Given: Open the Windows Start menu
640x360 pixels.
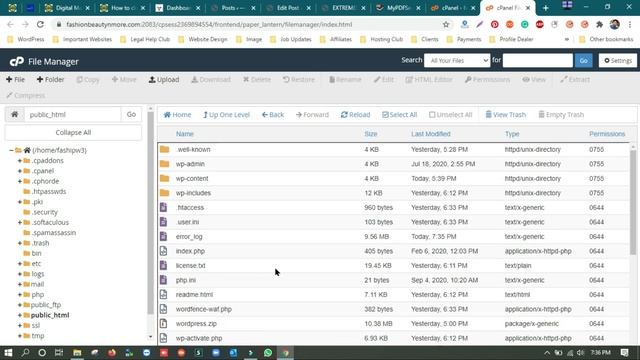Looking at the screenshot, I should (x=8, y=353).
